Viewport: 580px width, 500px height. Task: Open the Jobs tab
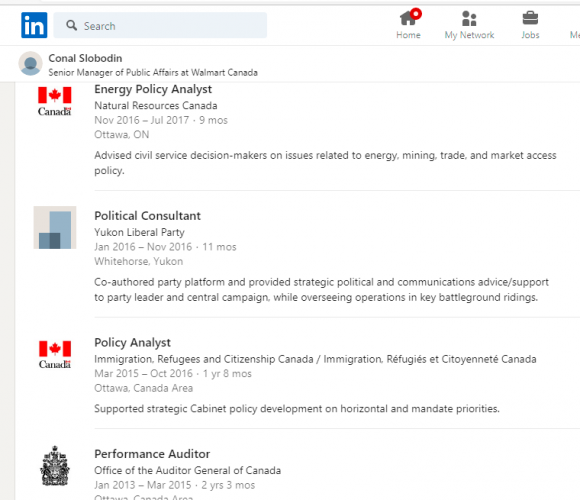(x=530, y=25)
